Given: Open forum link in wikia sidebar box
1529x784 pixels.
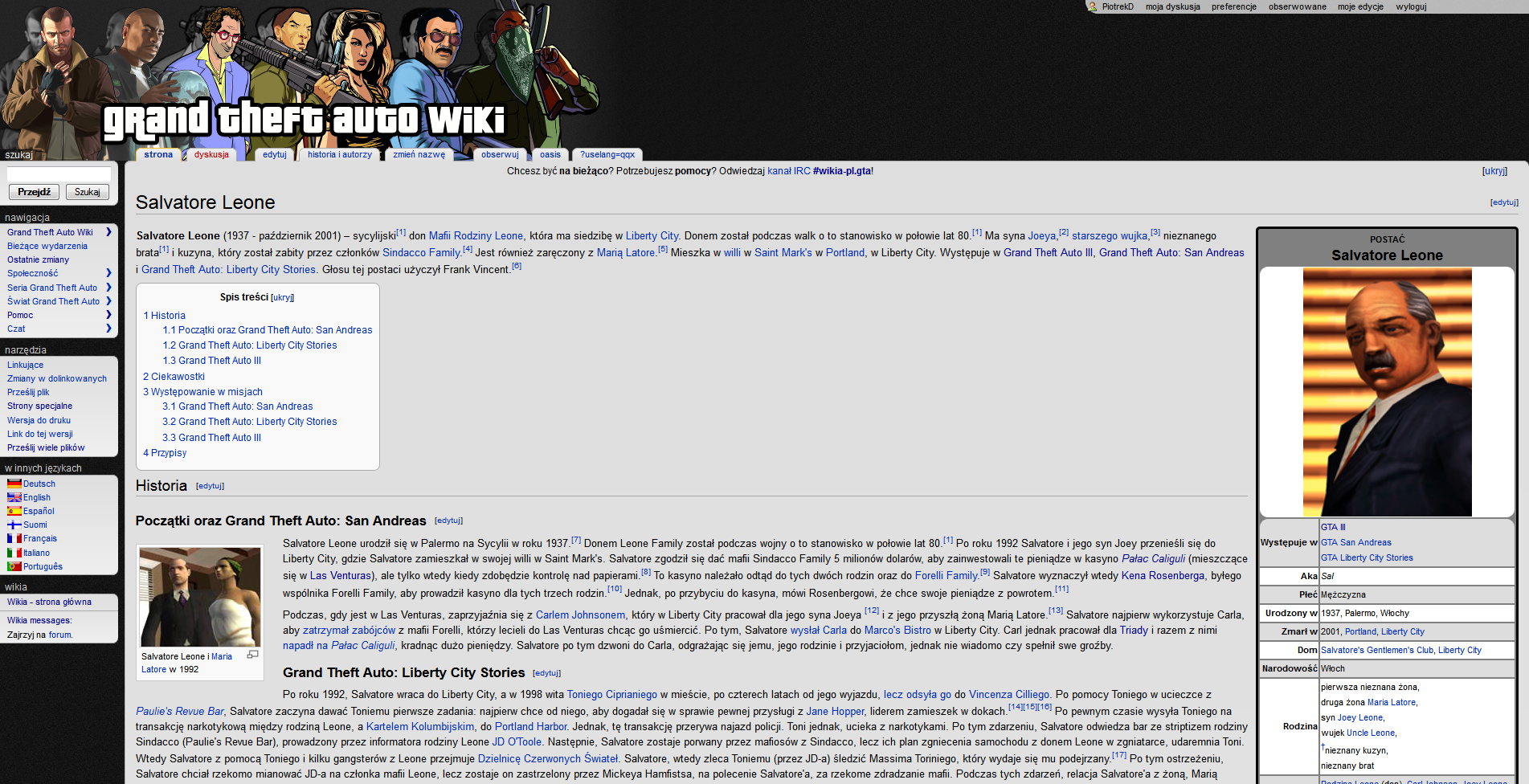Looking at the screenshot, I should pos(60,635).
